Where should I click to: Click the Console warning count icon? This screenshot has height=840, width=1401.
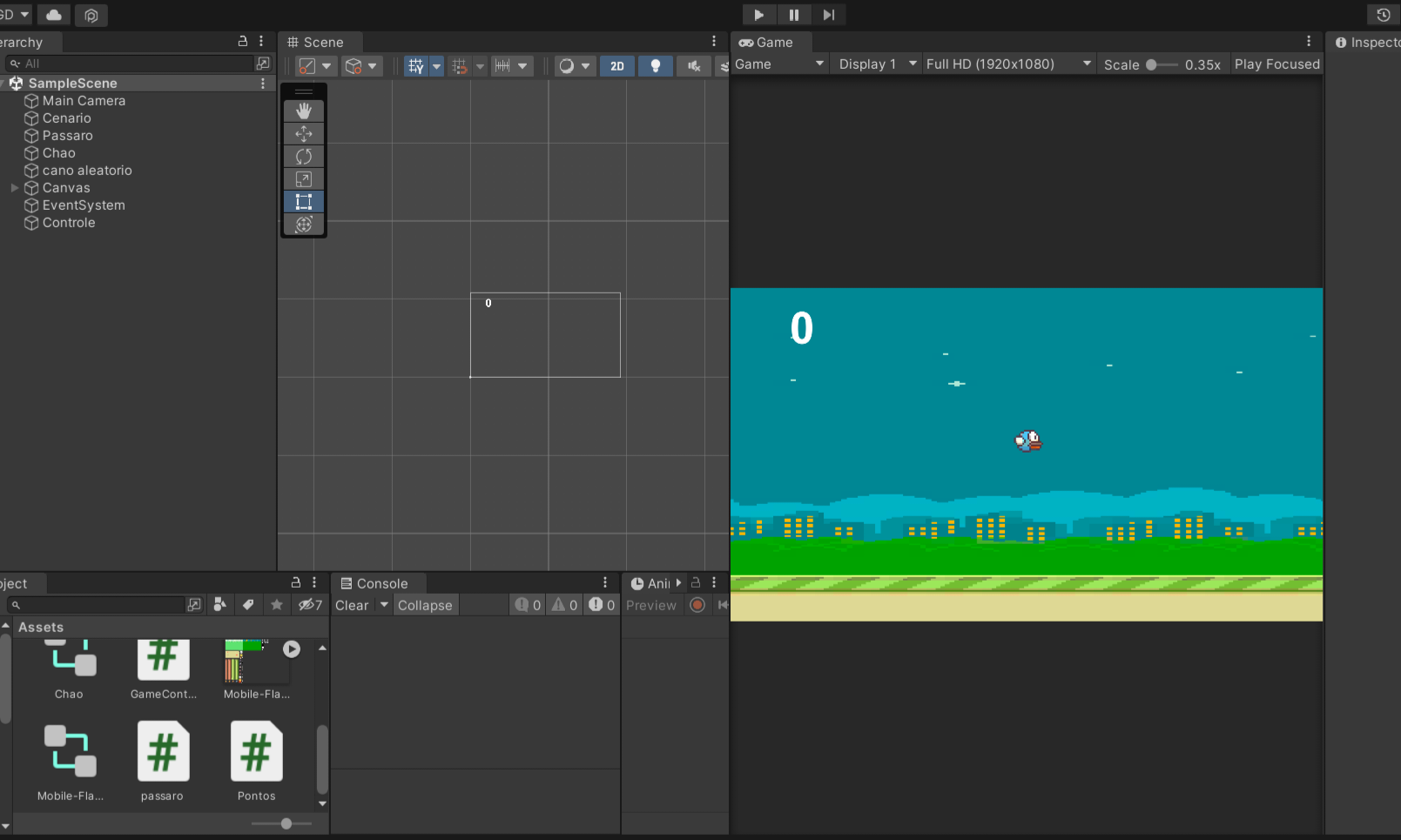pos(564,605)
